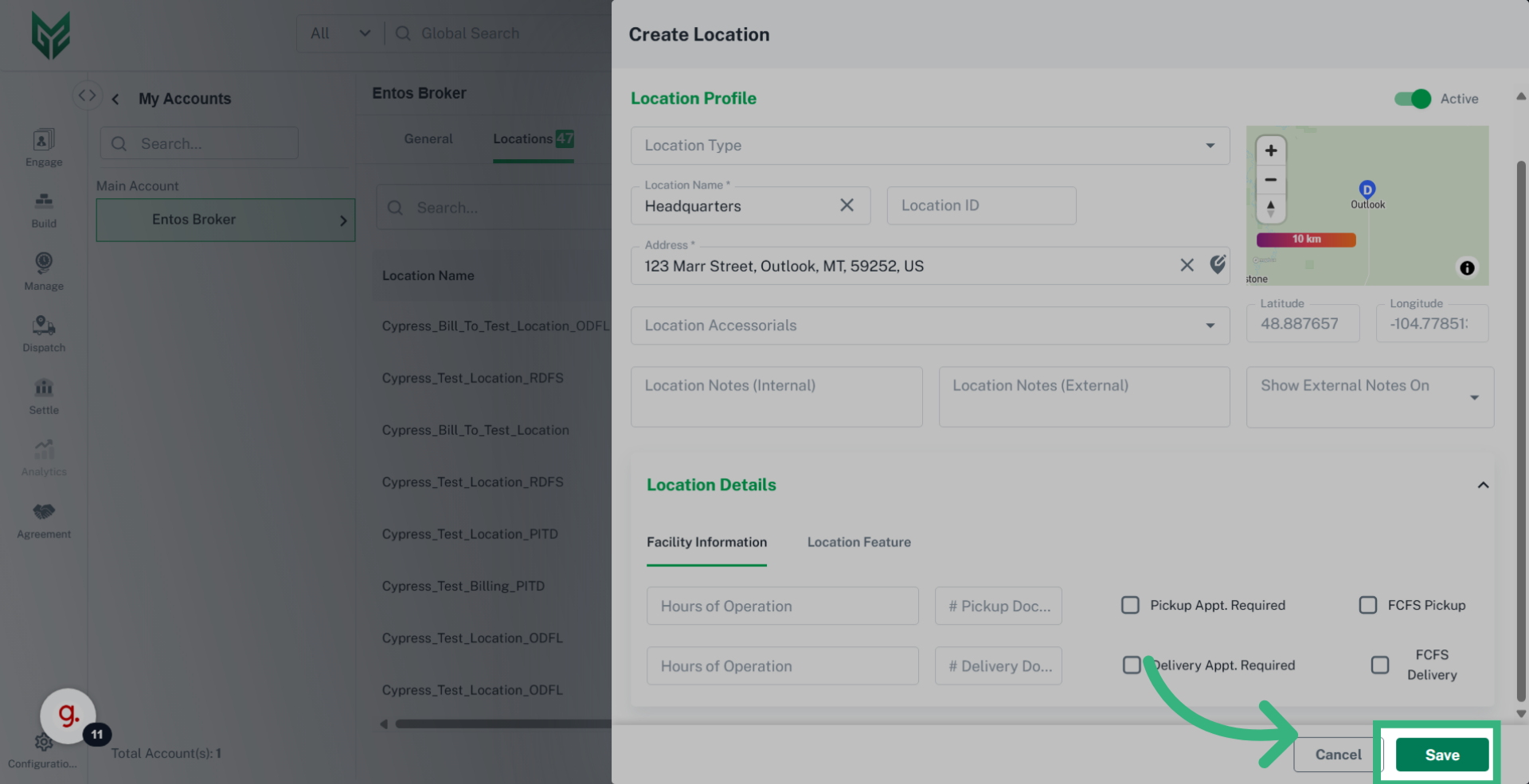Viewport: 1529px width, 784px height.
Task: Clear the Location Name field with X
Action: pos(847,205)
